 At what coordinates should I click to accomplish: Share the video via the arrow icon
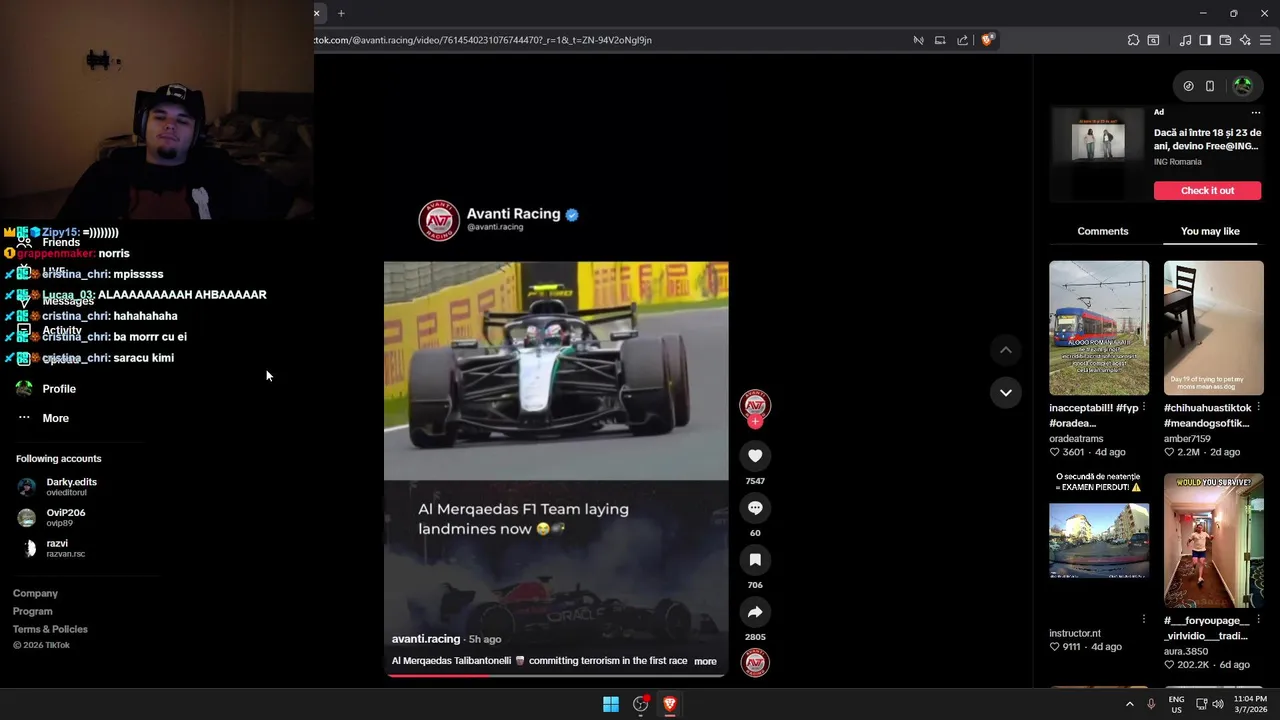tap(755, 612)
